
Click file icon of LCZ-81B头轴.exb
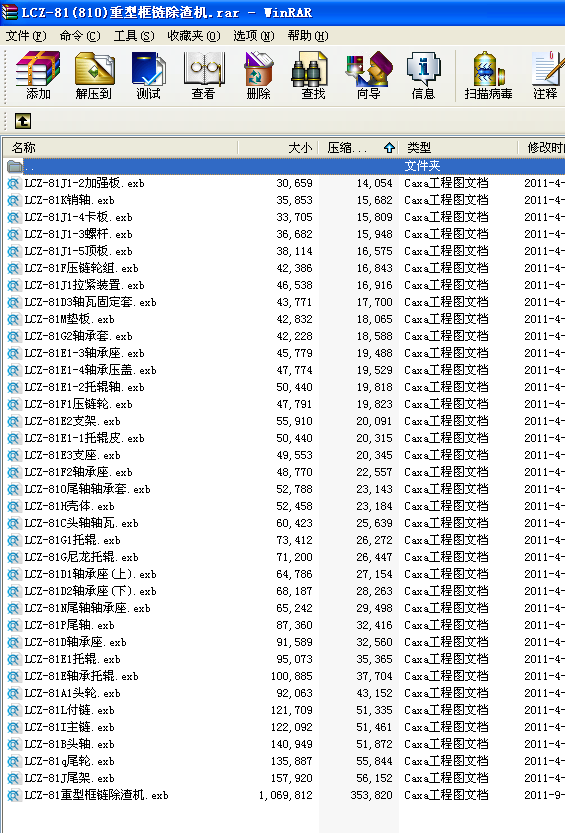pos(13,744)
